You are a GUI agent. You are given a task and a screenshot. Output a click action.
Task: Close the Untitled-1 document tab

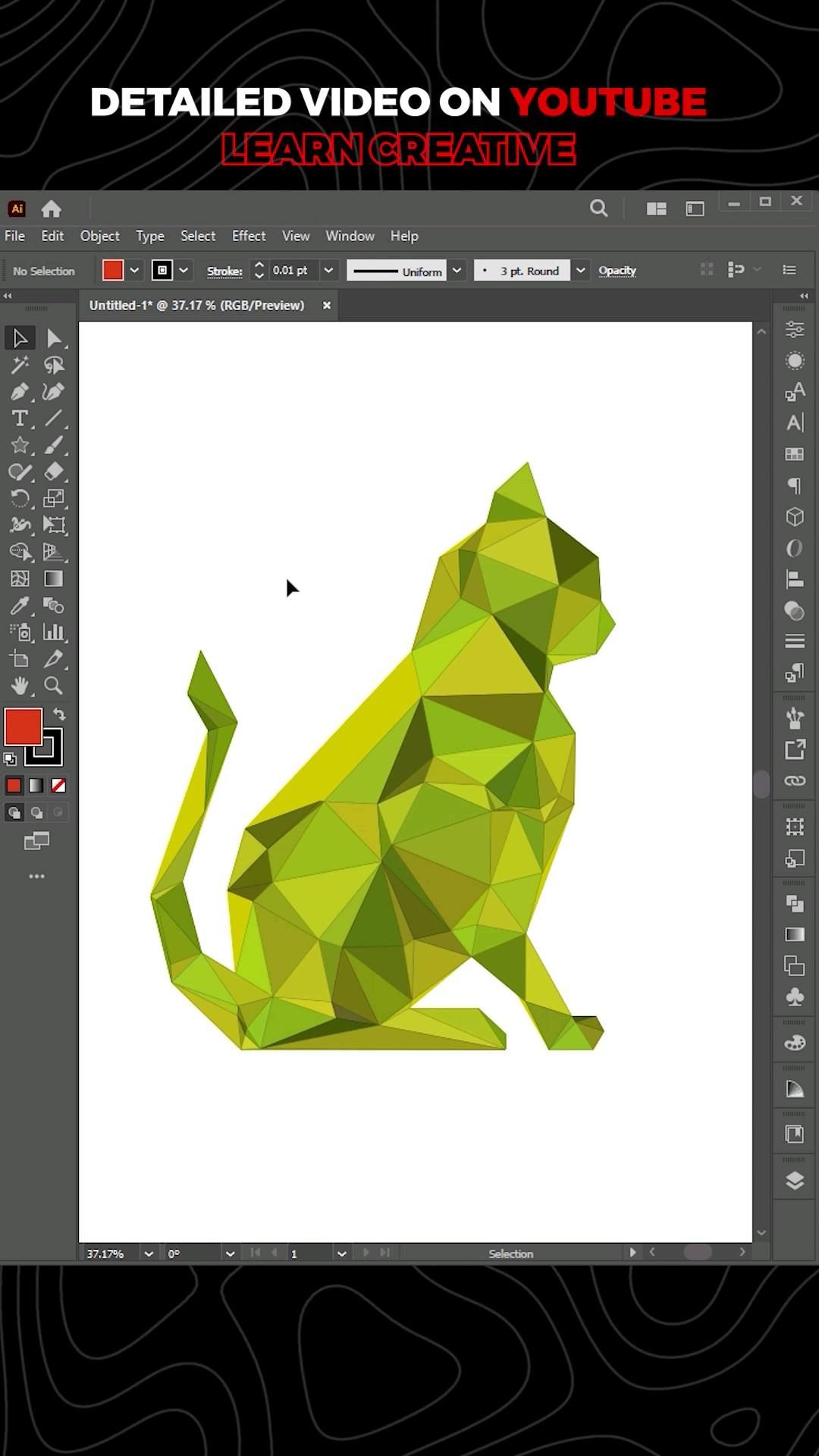[327, 306]
